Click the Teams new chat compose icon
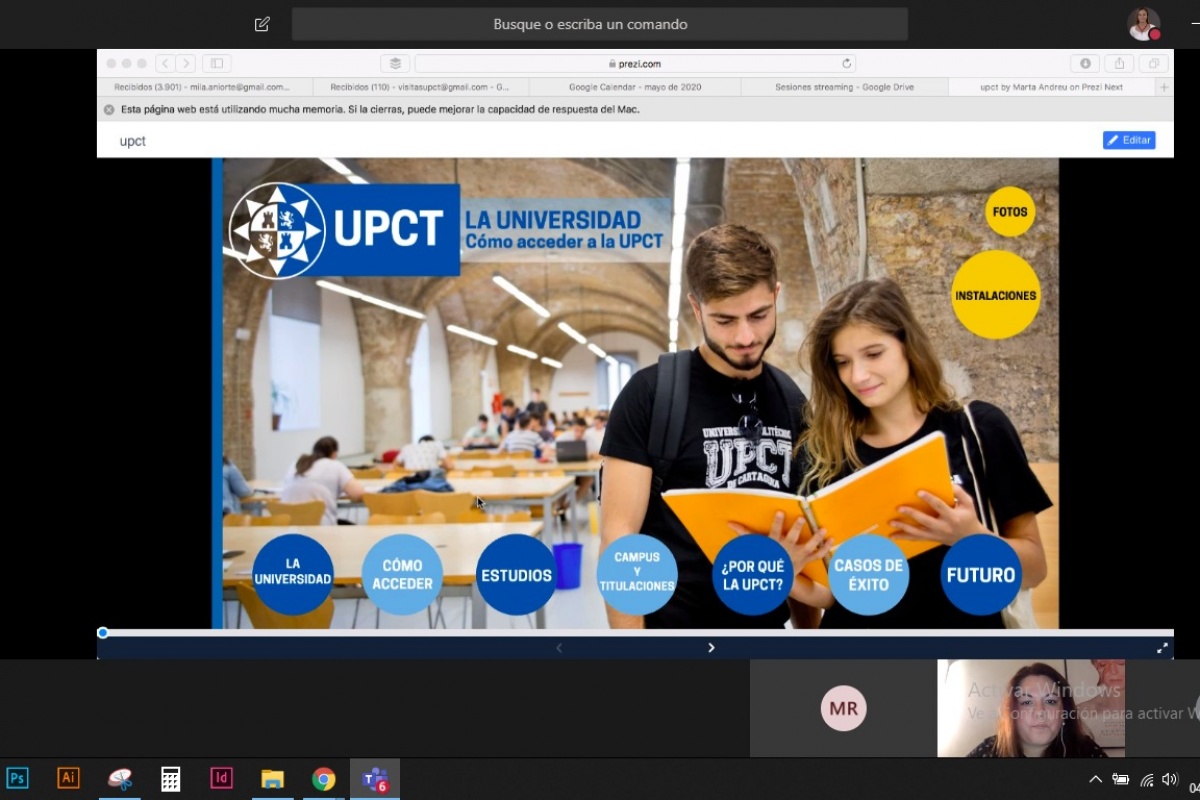Viewport: 1200px width, 800px height. 262,24
